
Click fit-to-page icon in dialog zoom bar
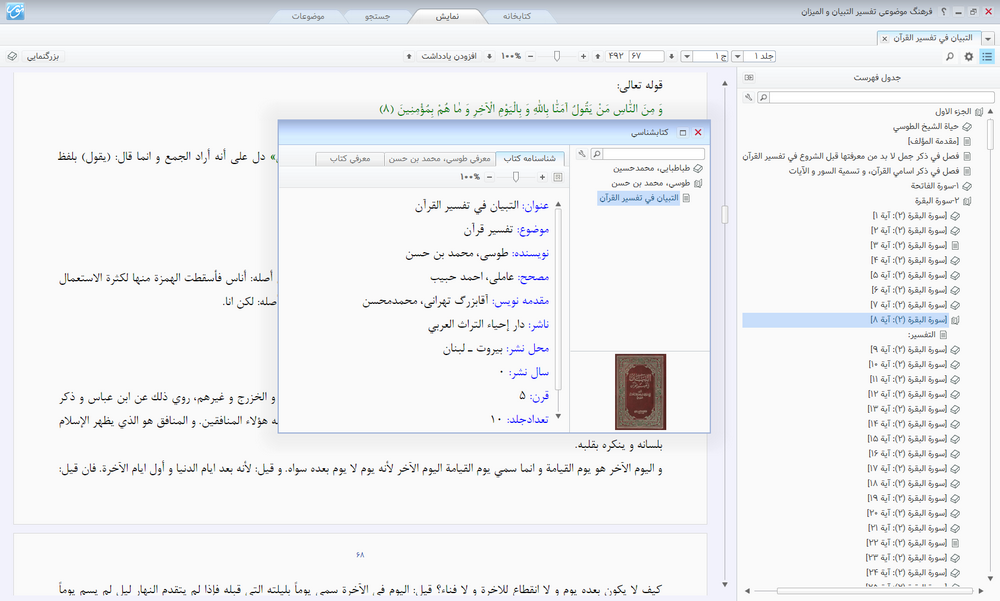557,177
